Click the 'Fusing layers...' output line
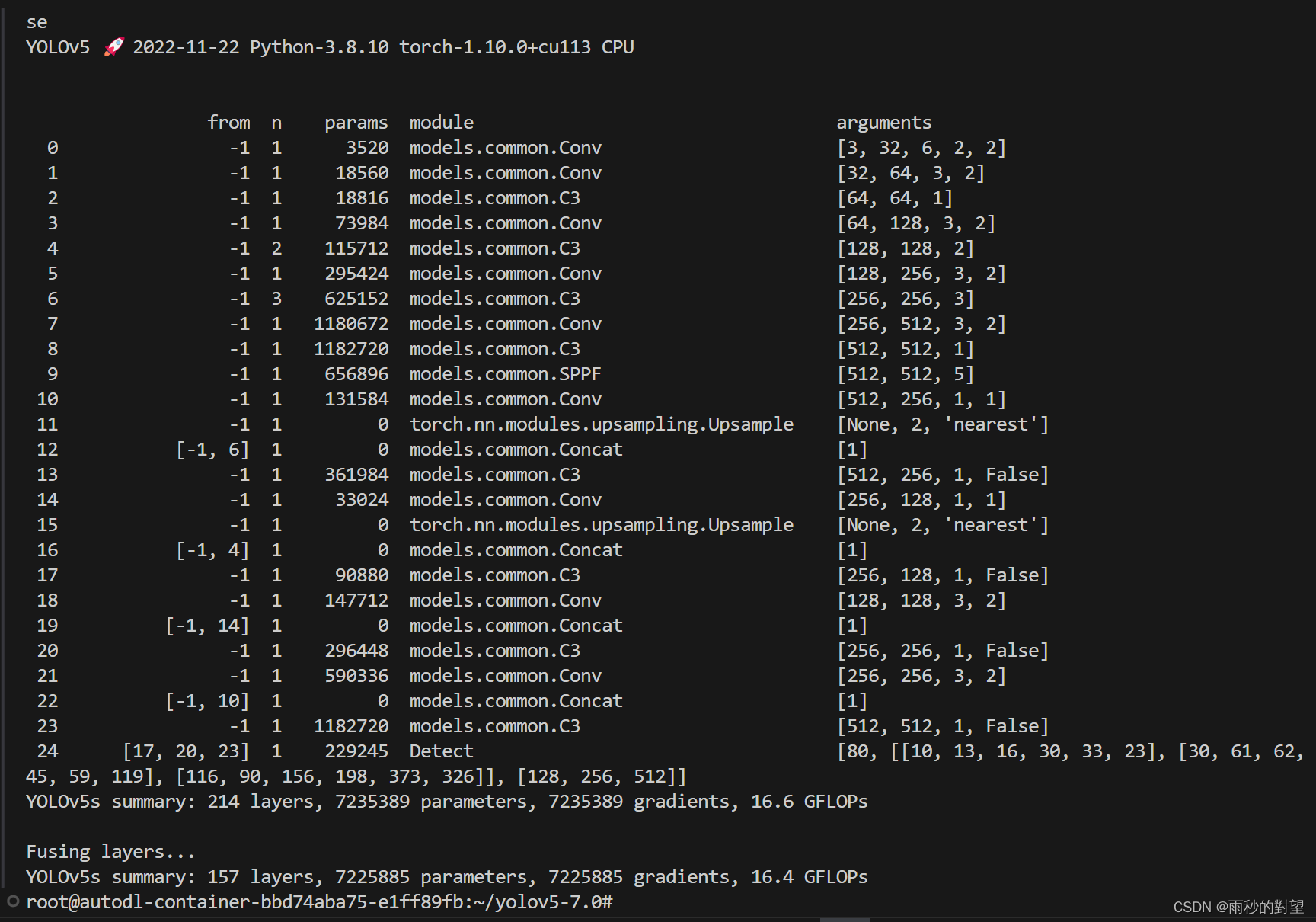The image size is (1316, 922). 110,852
